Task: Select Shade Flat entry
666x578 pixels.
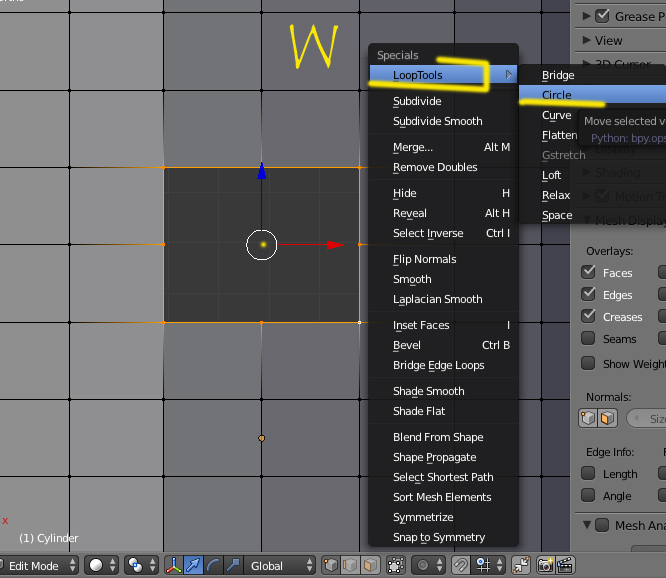Action: pos(443,411)
